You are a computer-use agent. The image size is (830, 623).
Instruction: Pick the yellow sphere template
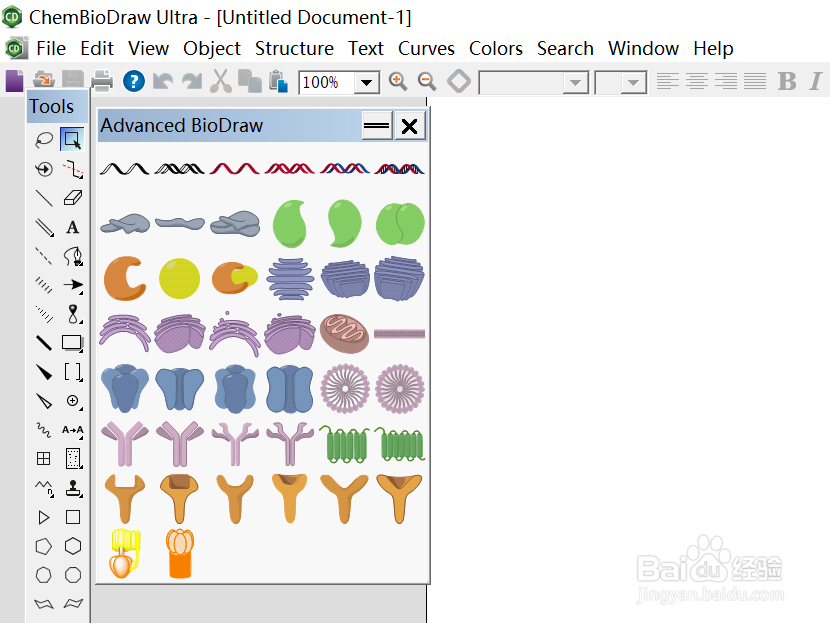[179, 278]
